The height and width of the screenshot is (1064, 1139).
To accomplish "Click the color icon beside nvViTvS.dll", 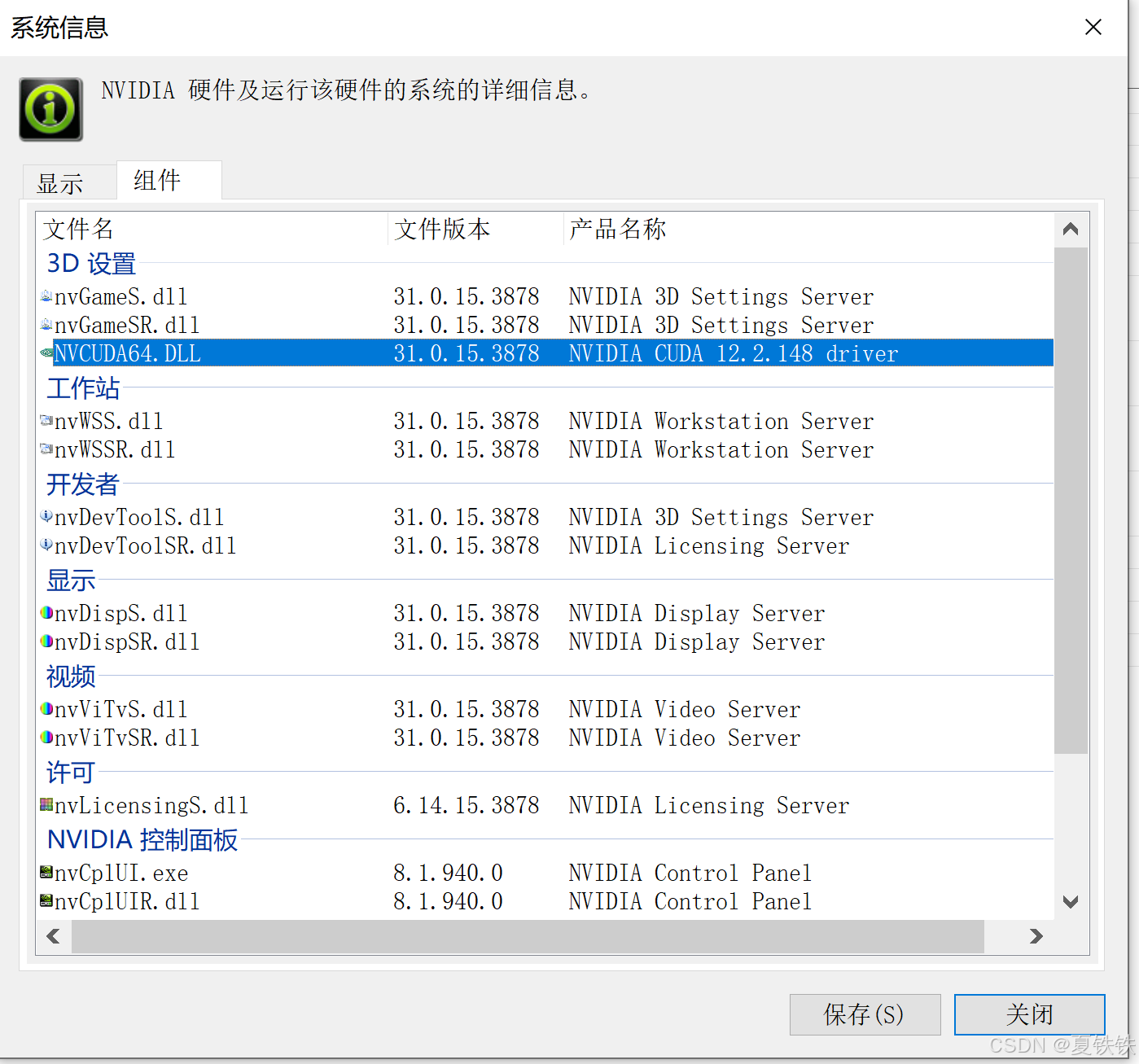I will coord(46,709).
